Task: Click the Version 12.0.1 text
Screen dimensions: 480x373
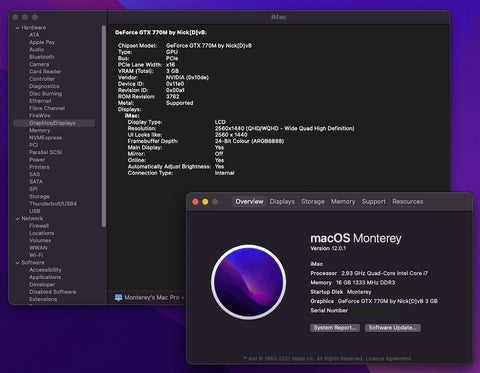Action: pos(328,248)
